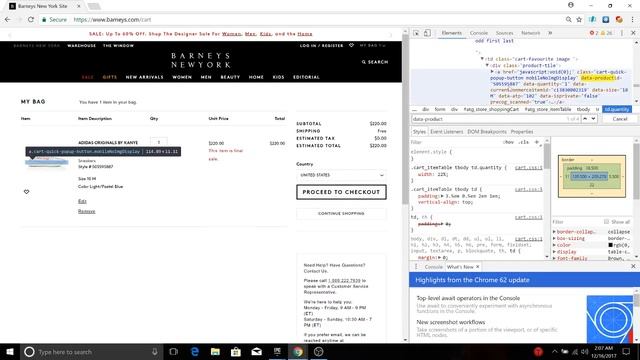Check the Show all computed checkbox
This screenshot has width=640, height=360.
pyautogui.click(x=606, y=222)
